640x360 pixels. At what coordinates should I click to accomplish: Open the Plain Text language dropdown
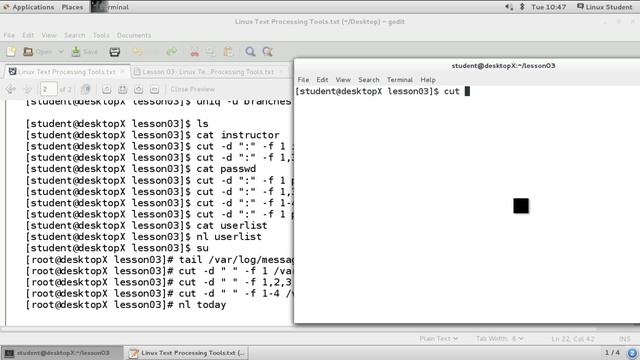(438, 339)
